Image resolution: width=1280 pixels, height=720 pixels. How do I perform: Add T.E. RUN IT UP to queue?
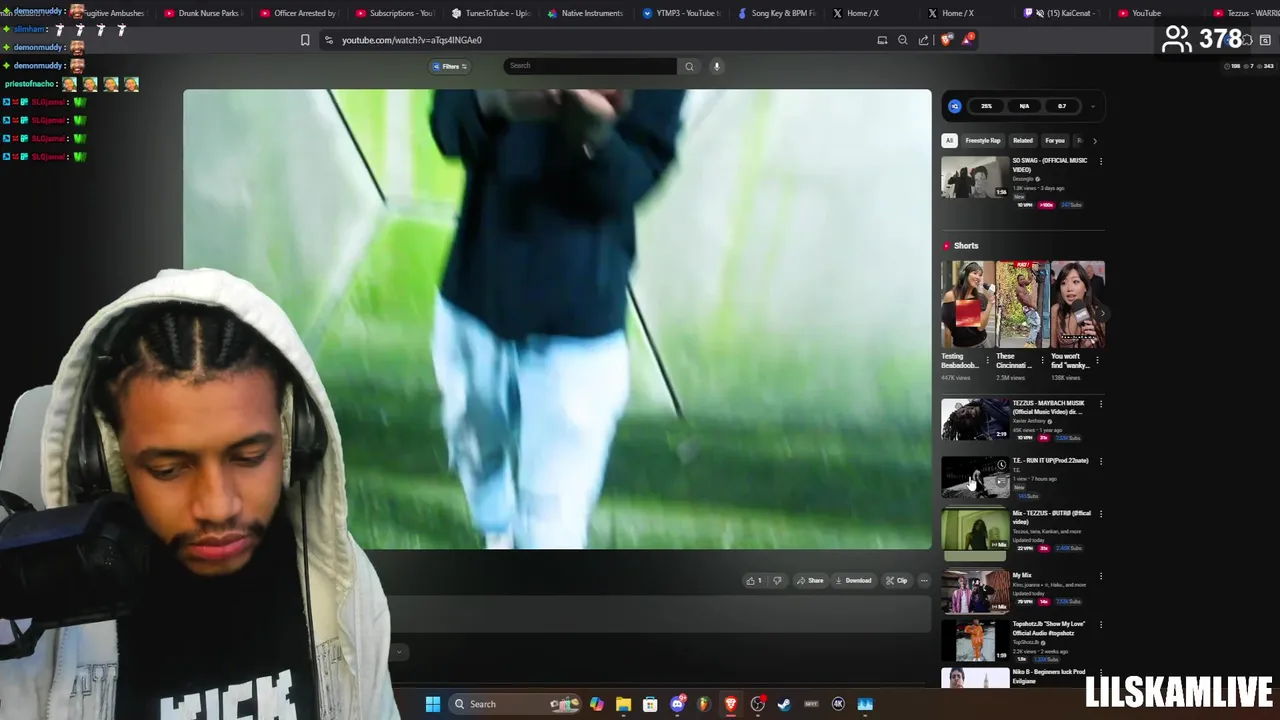tap(1001, 480)
